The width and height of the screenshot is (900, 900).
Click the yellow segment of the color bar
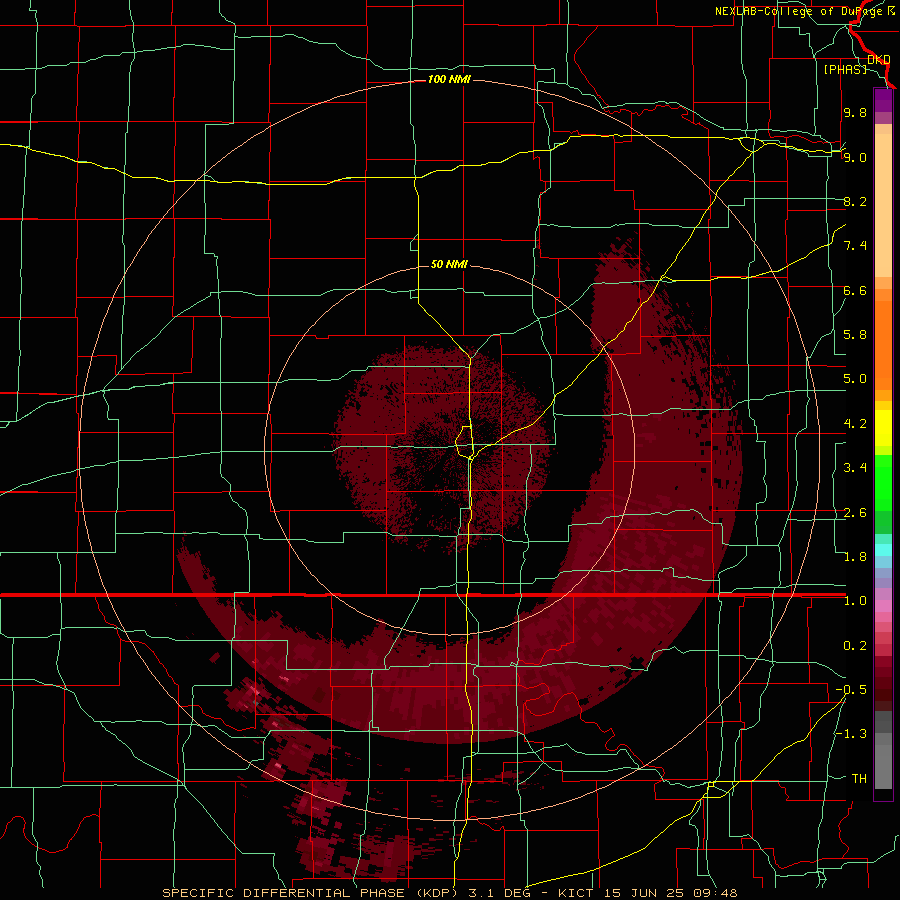tap(883, 428)
